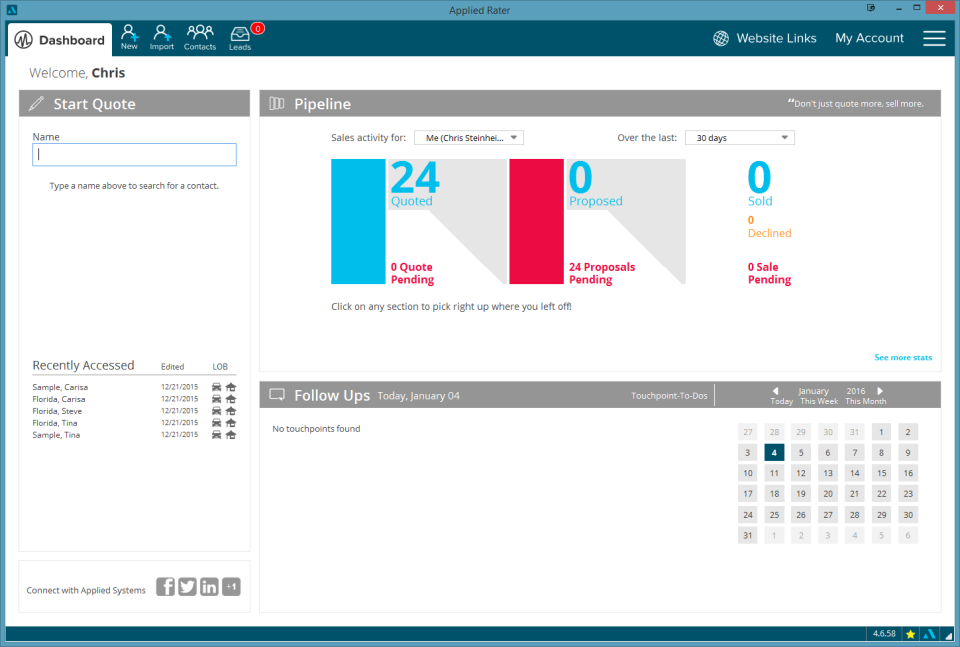Viewport: 960px width, 647px height.
Task: Click auto icon for Florida, Carisa
Action: coord(217,398)
